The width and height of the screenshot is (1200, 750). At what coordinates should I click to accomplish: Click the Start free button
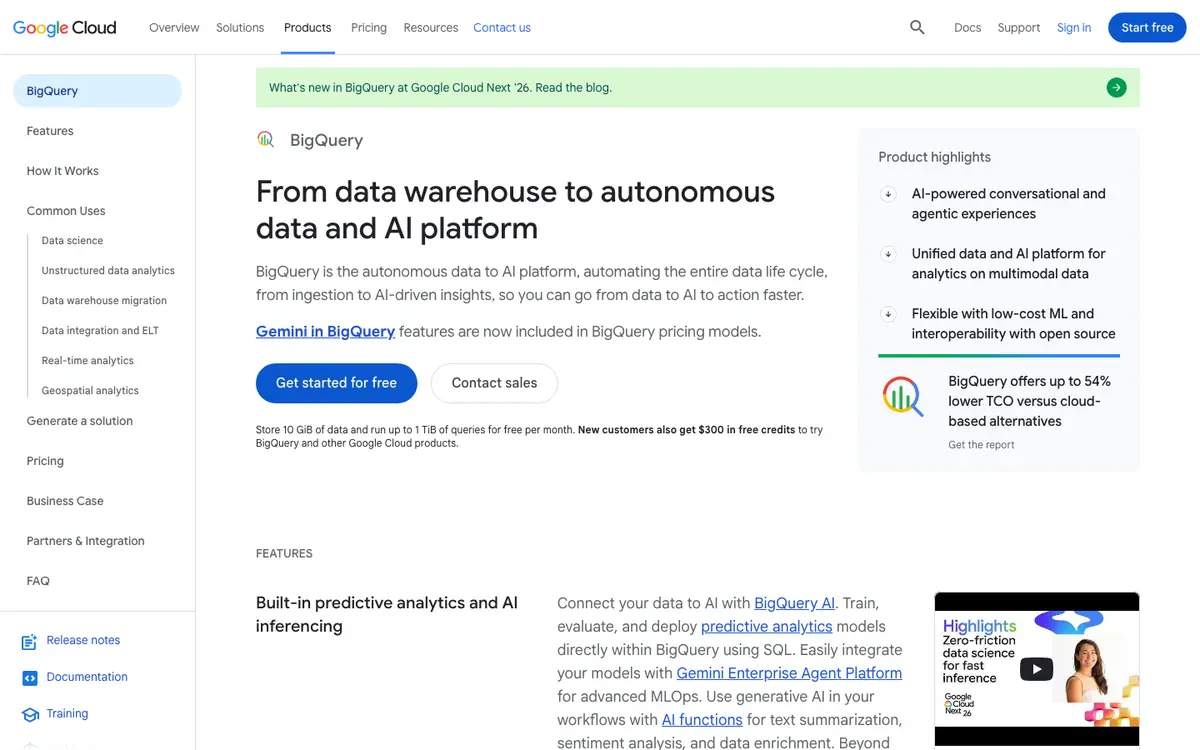[1147, 28]
